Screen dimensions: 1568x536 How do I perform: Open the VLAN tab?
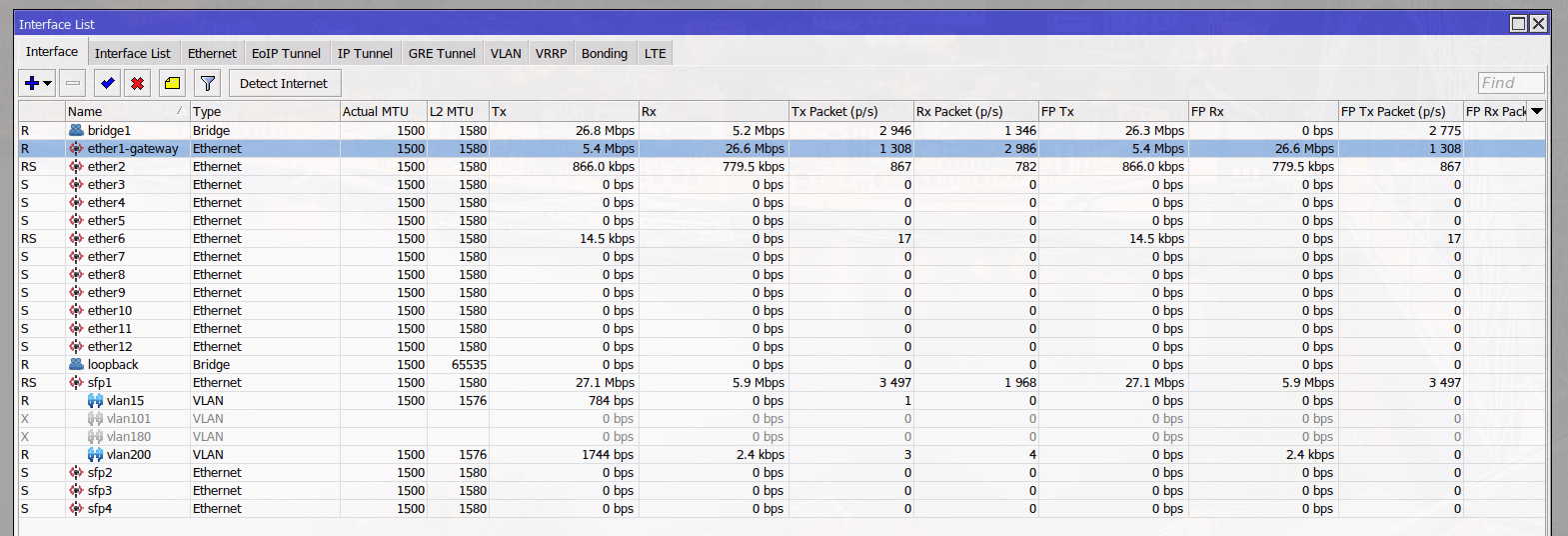(506, 53)
